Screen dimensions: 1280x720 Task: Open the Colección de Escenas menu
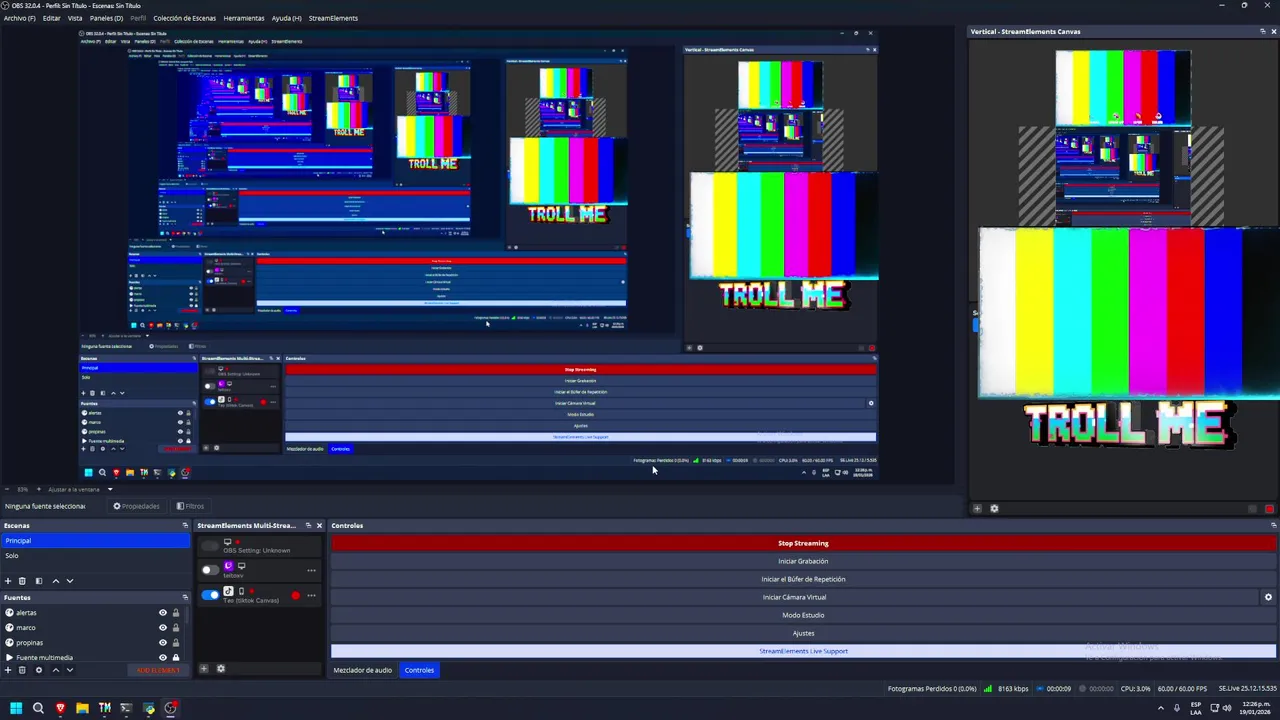tap(185, 18)
